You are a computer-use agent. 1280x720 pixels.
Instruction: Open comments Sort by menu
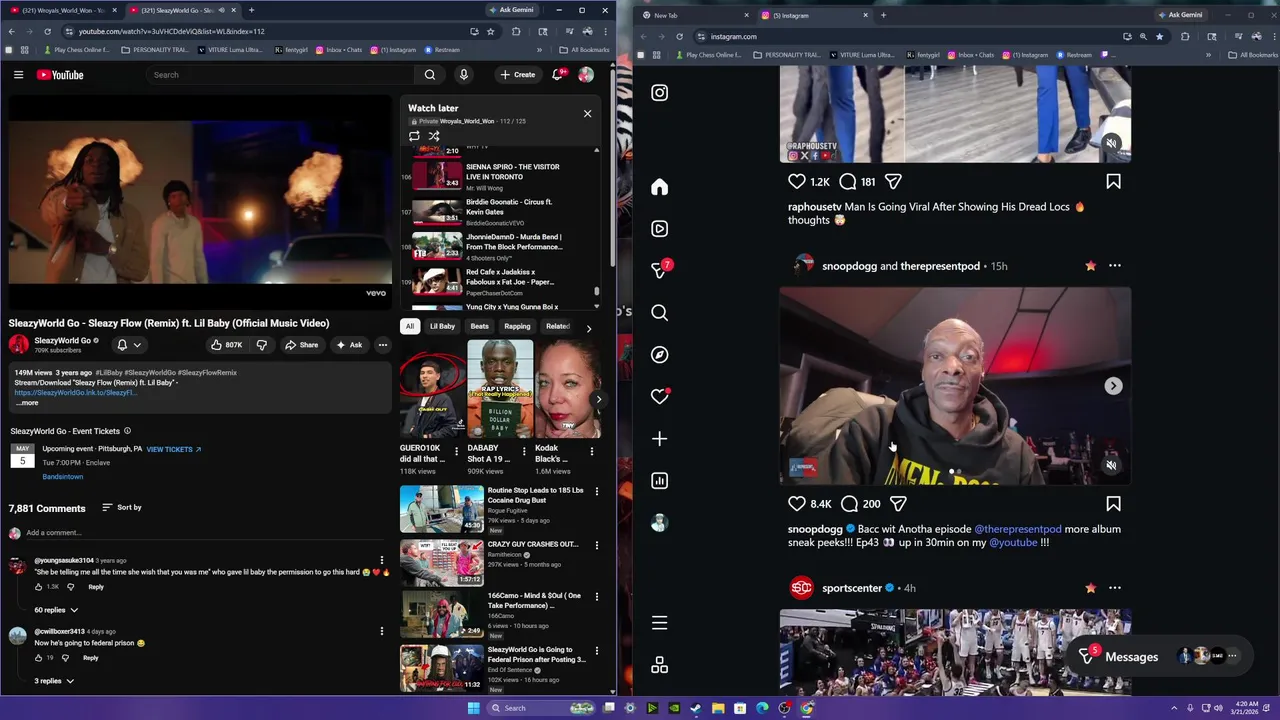[122, 508]
